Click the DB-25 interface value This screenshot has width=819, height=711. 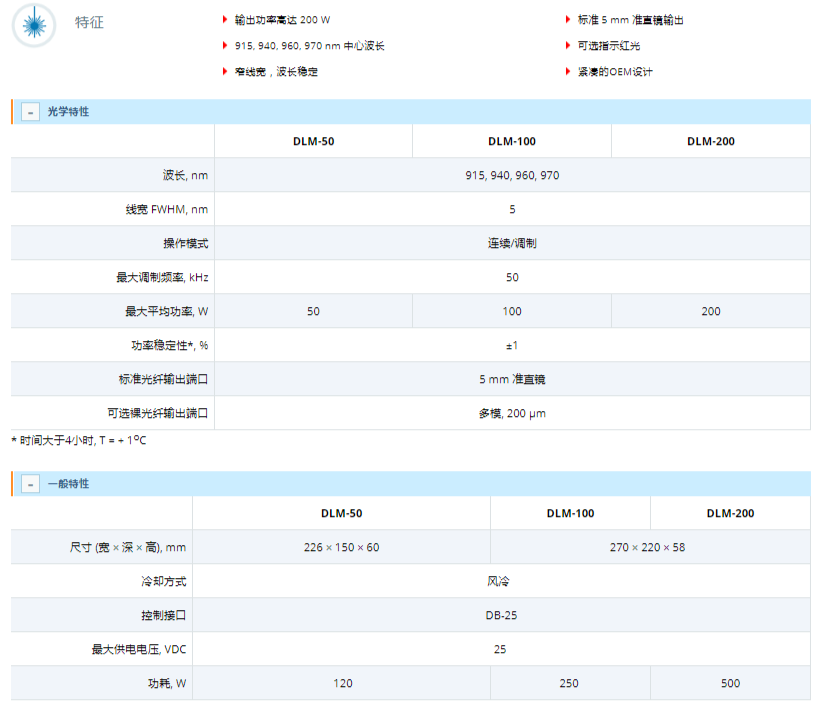[501, 615]
